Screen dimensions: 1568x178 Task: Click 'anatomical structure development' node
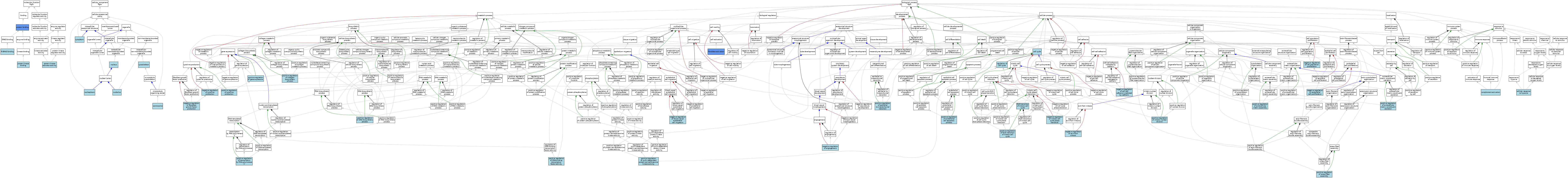pos(844,27)
